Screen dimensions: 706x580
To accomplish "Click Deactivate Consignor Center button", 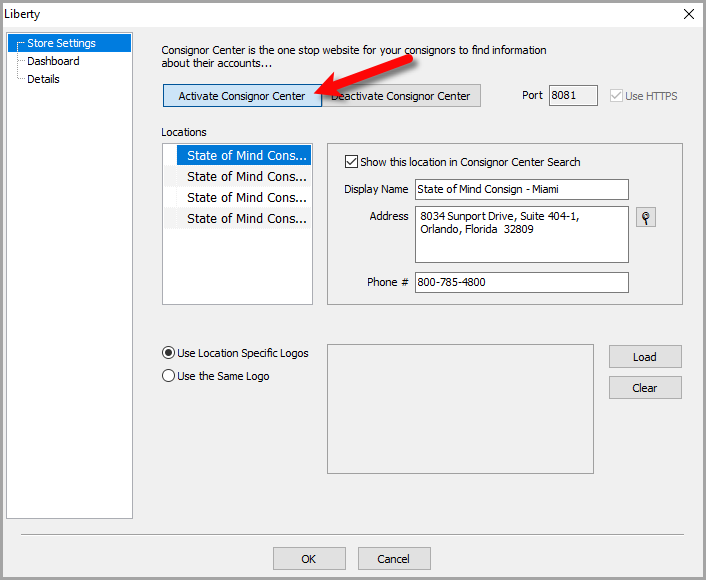I will [x=401, y=96].
